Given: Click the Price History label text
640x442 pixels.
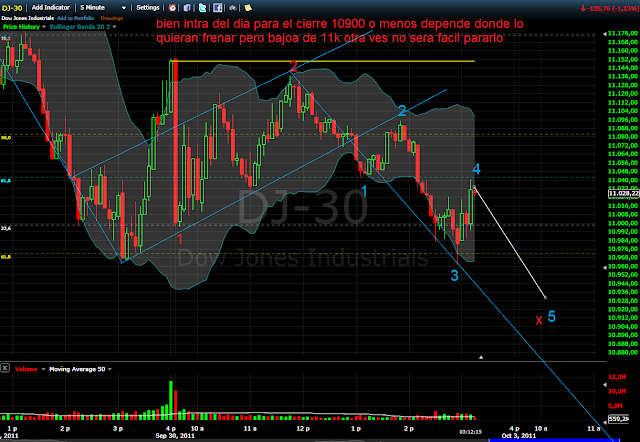Looking at the screenshot, I should [x=21, y=27].
